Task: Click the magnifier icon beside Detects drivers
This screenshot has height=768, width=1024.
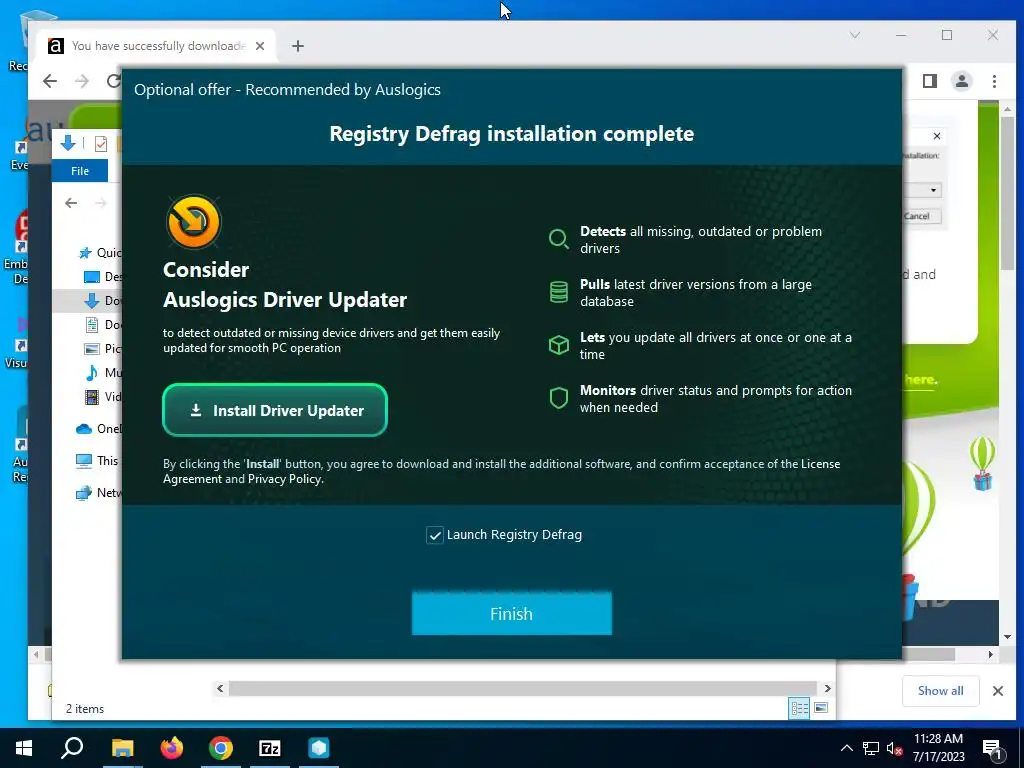Action: (x=558, y=239)
